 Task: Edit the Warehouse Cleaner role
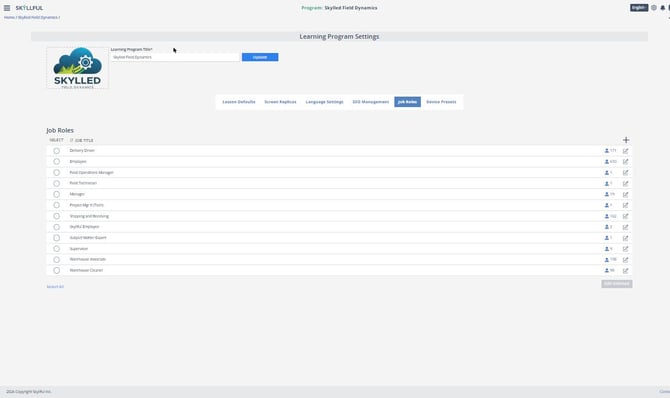click(x=625, y=271)
